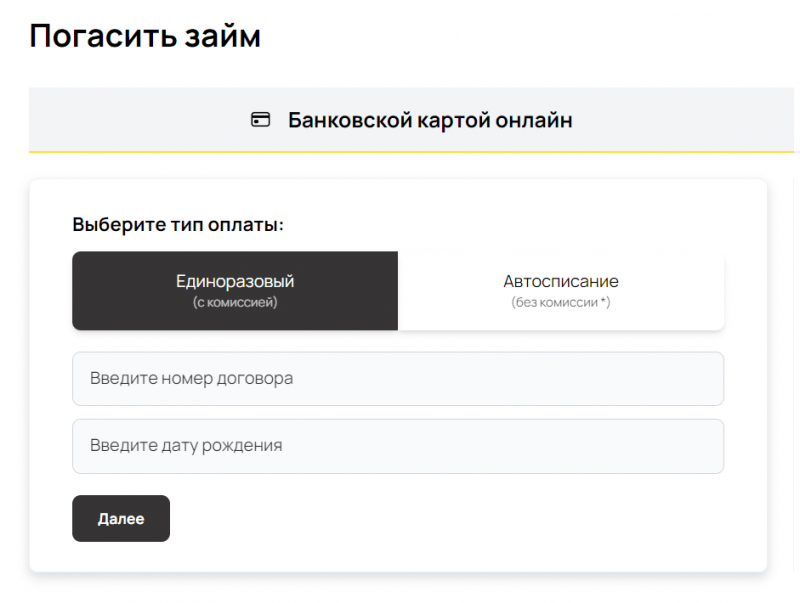Focus the contract number input field

point(398,379)
